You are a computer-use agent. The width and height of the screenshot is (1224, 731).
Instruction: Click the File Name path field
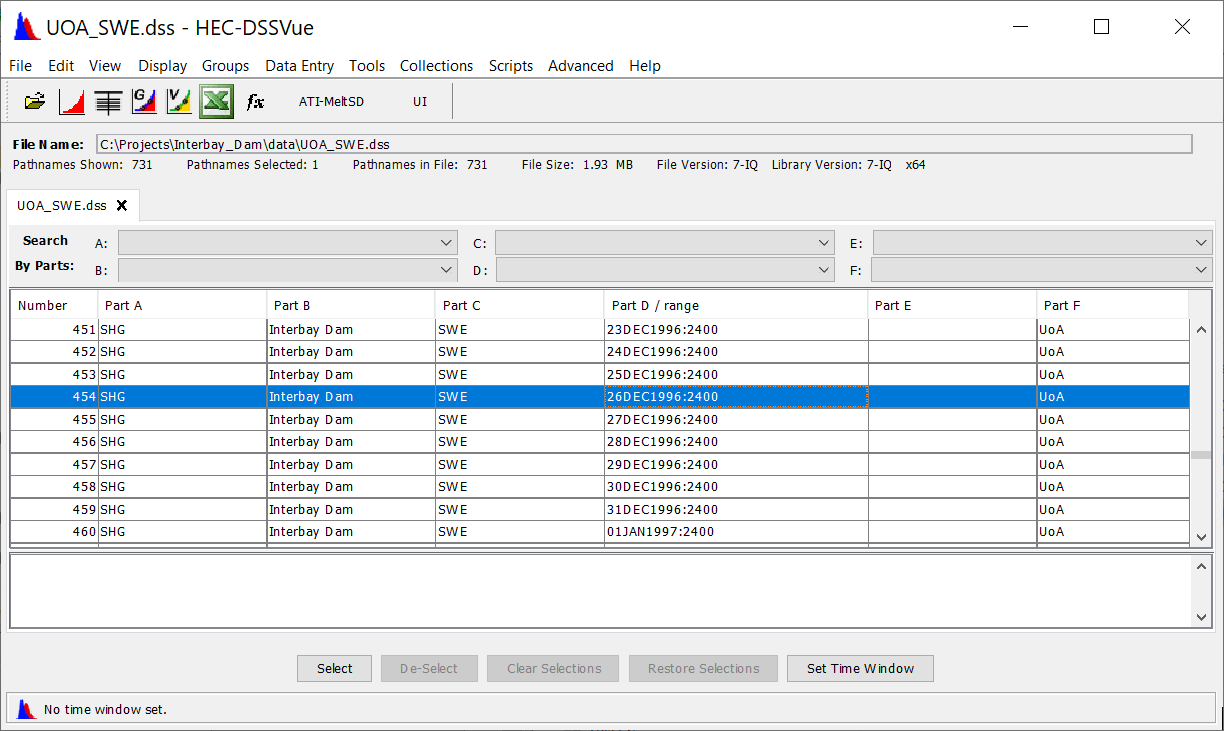coord(644,144)
